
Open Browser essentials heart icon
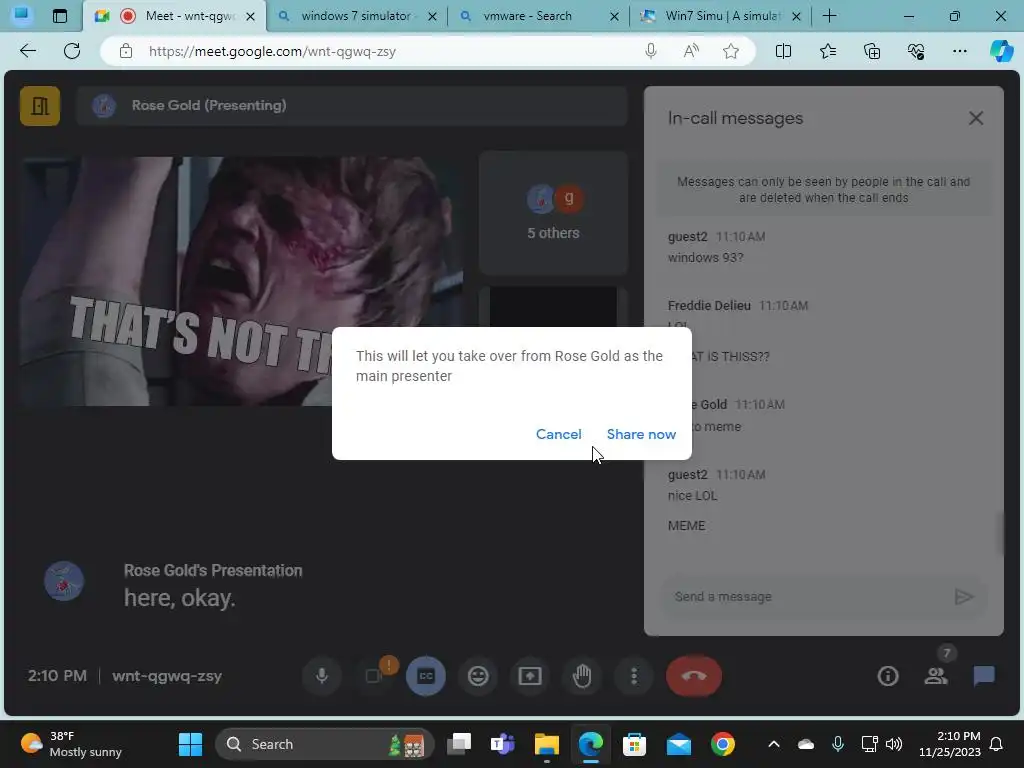[x=916, y=51]
